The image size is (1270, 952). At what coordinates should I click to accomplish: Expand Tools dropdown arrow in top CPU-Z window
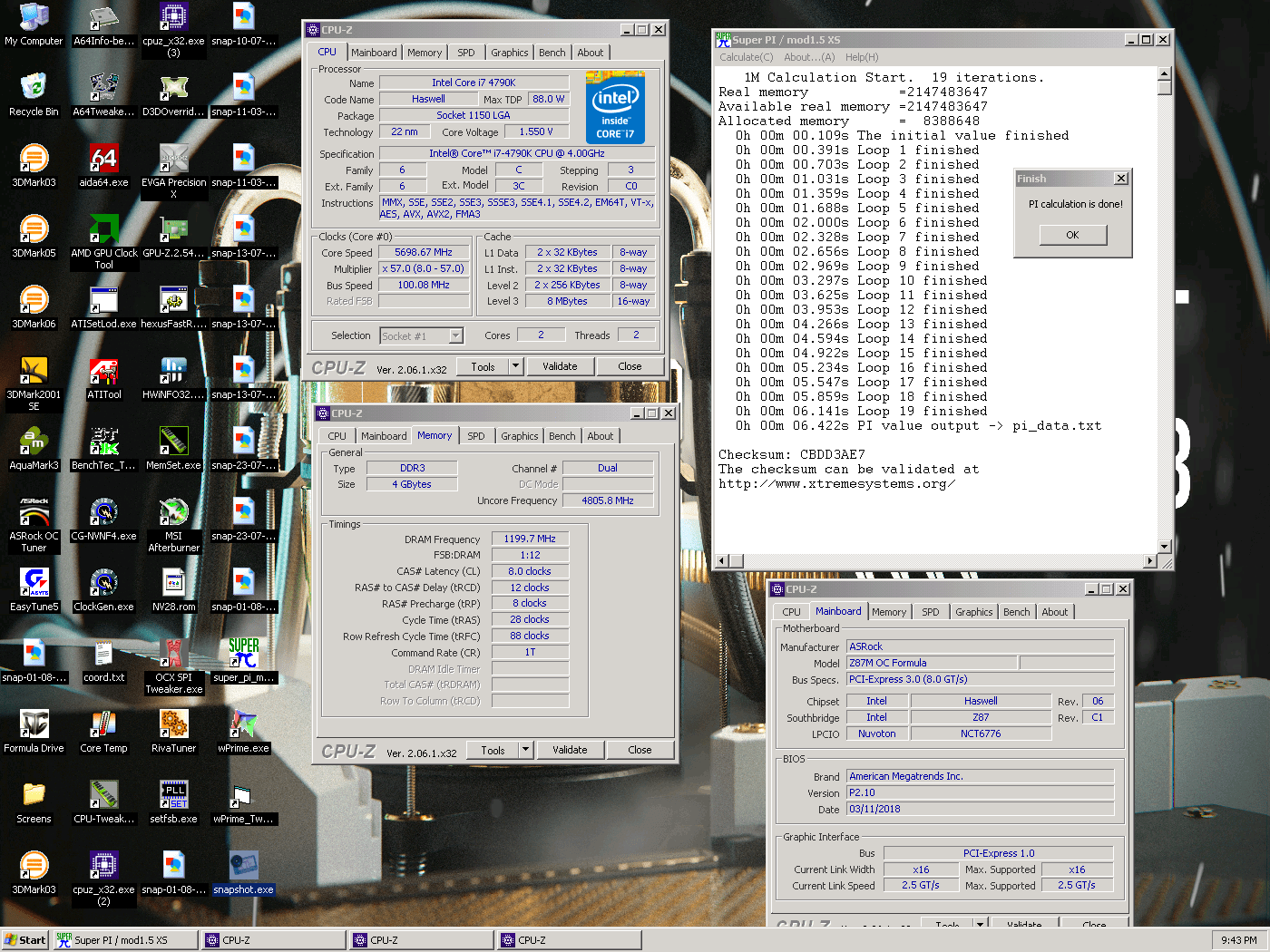click(x=515, y=366)
